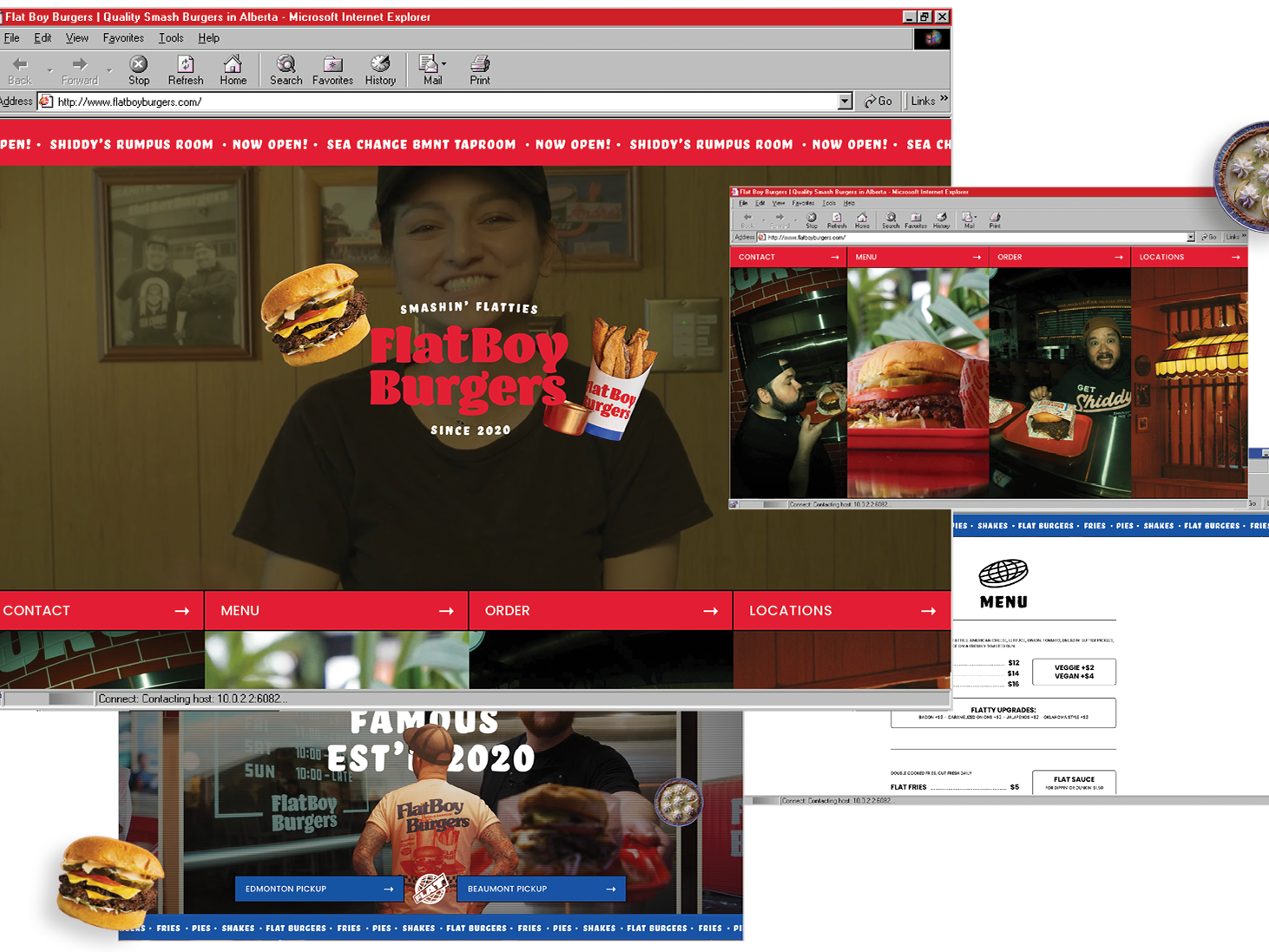Click the page icon in the address bar
Viewport: 1269px width, 952px height.
click(x=47, y=102)
